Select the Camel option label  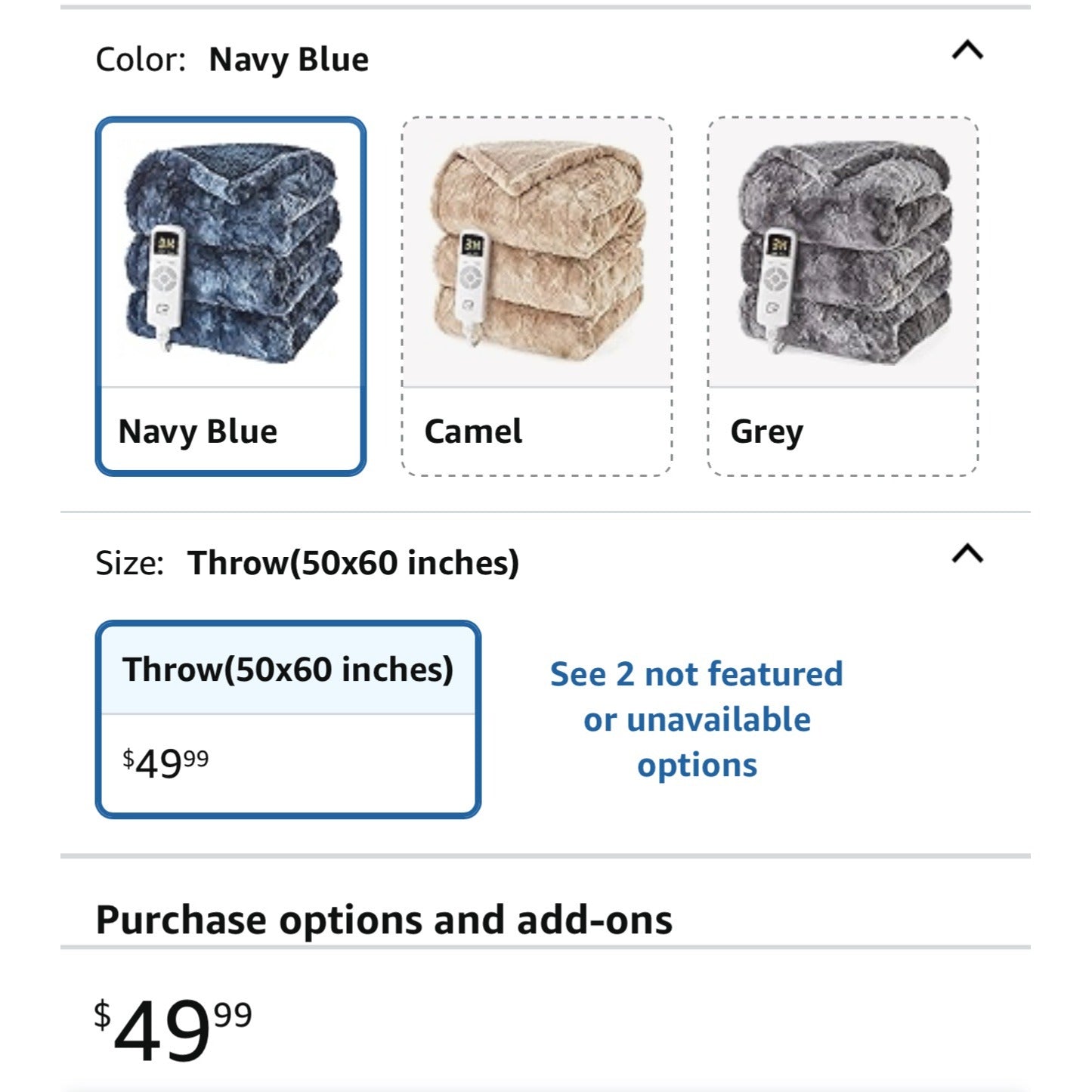point(473,432)
